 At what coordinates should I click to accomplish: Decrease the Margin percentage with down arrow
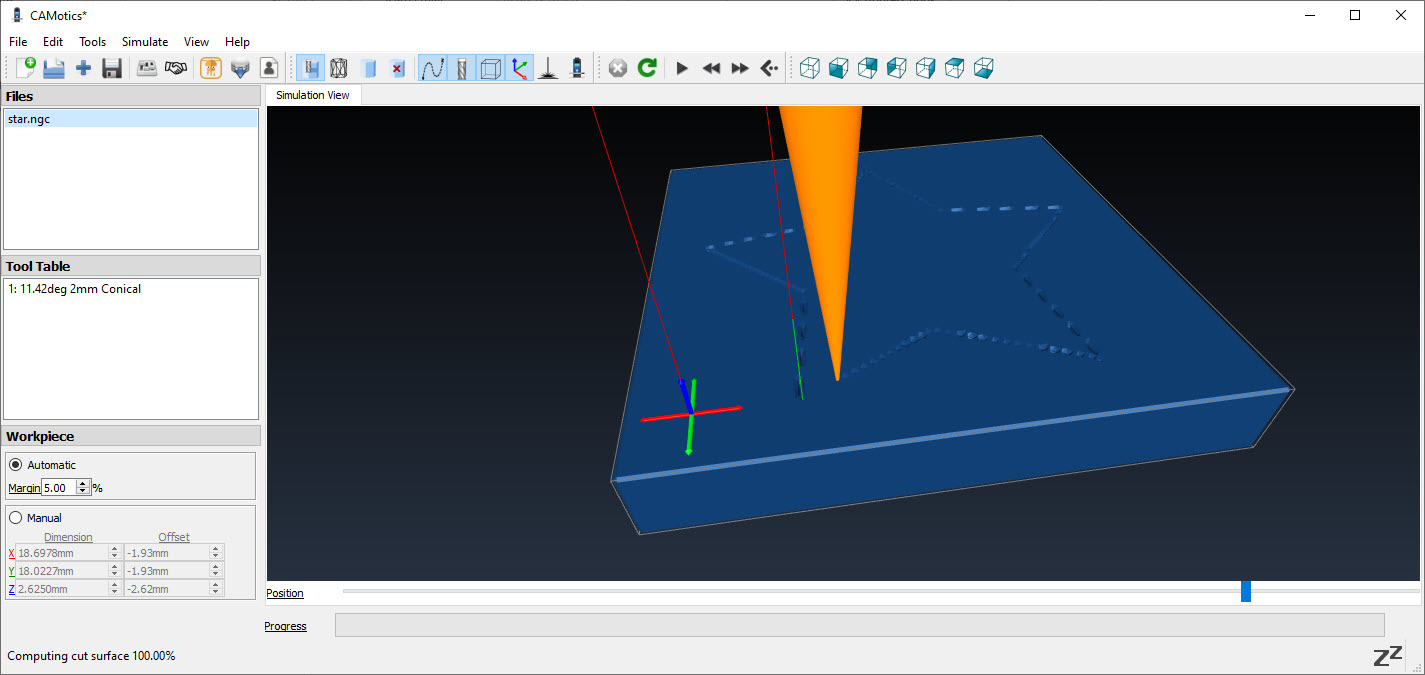[x=83, y=492]
